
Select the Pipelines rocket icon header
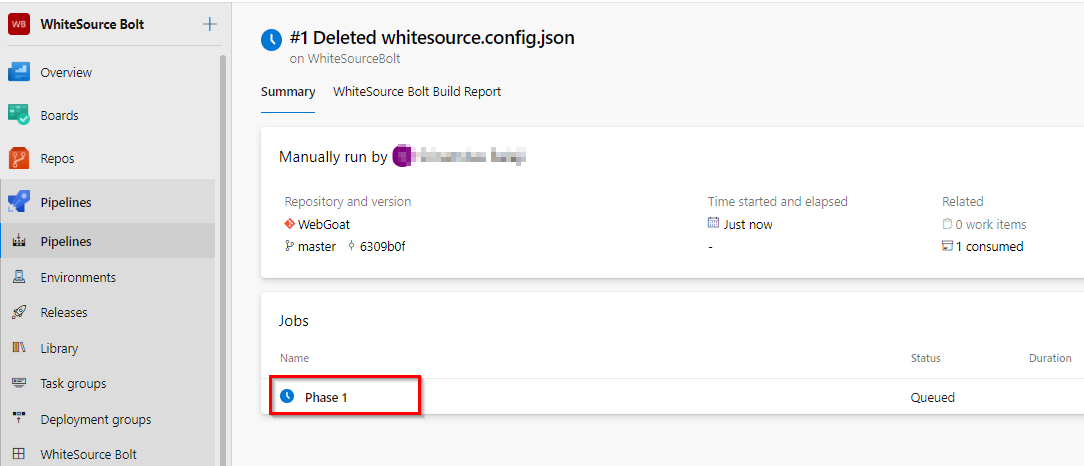click(x=19, y=203)
